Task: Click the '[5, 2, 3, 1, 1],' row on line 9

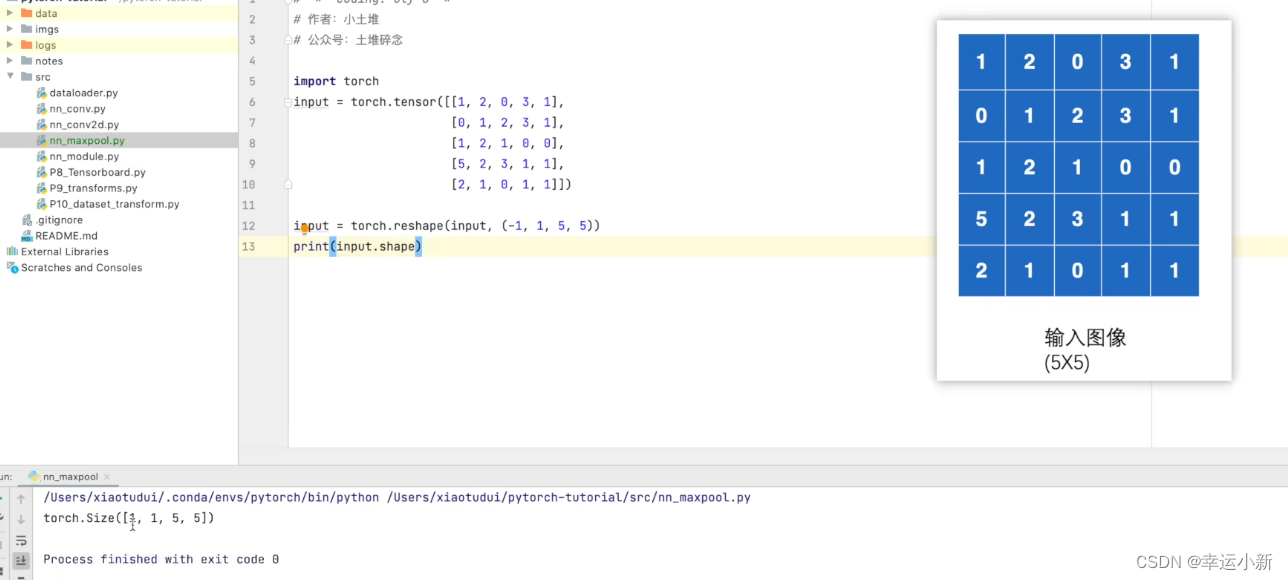Action: click(x=508, y=164)
